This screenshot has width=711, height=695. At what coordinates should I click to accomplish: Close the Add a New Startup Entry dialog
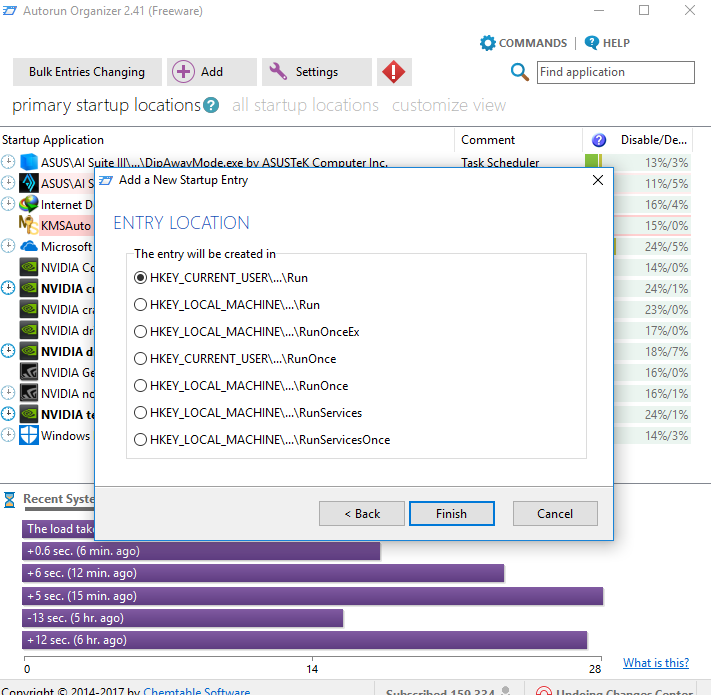pos(598,180)
